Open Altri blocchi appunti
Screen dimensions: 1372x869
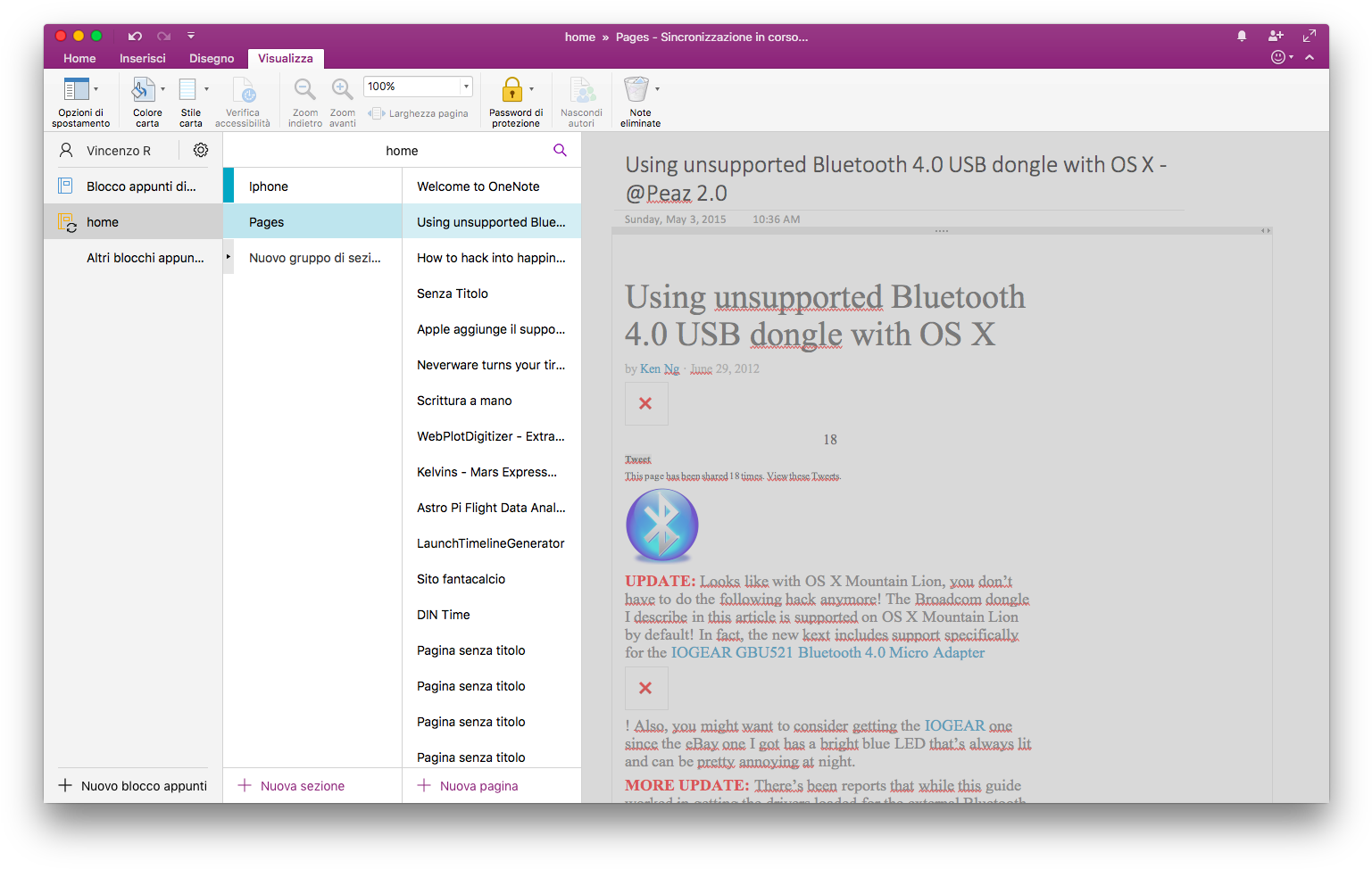click(x=133, y=258)
